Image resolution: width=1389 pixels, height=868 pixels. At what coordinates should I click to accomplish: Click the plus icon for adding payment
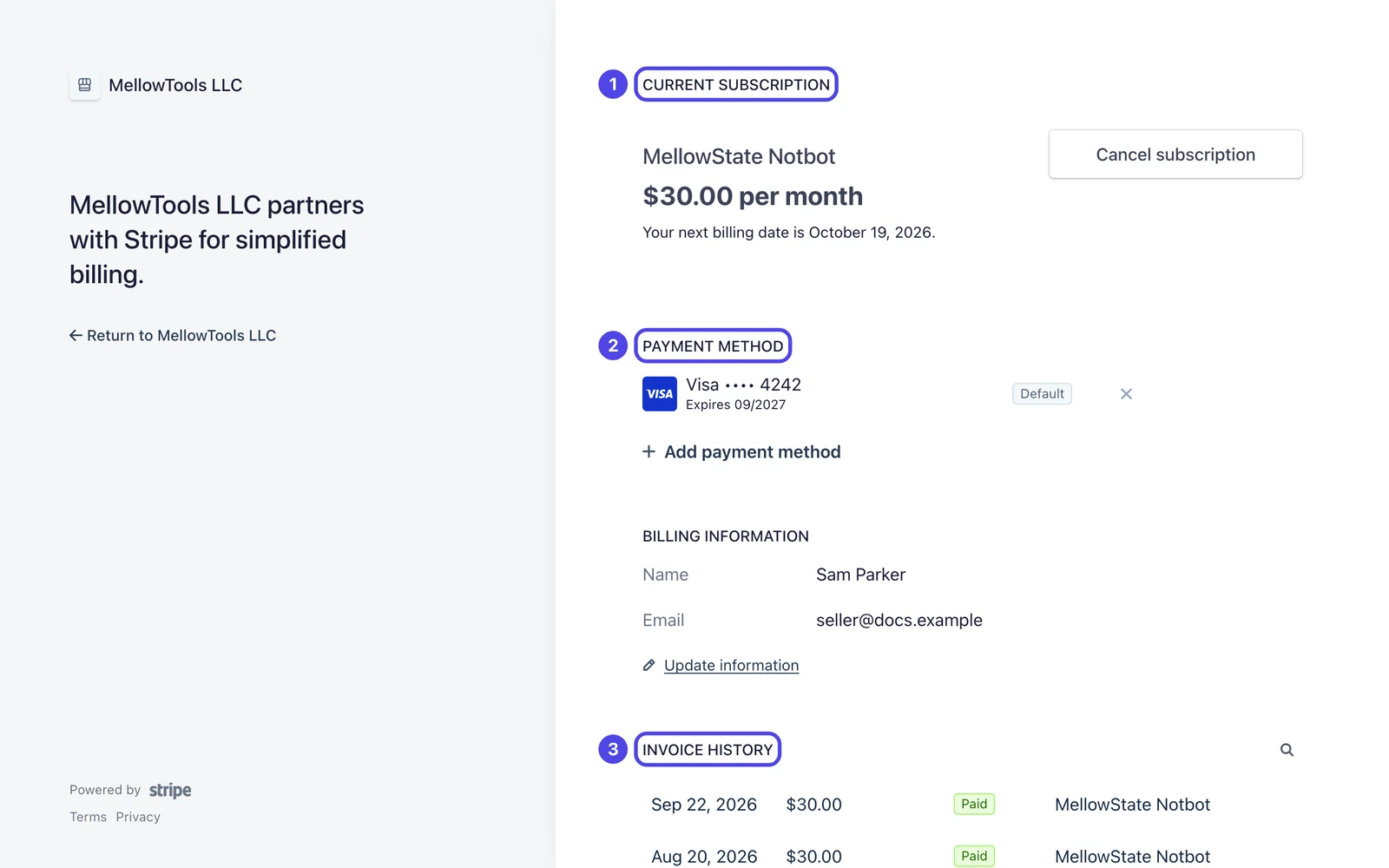pos(648,451)
